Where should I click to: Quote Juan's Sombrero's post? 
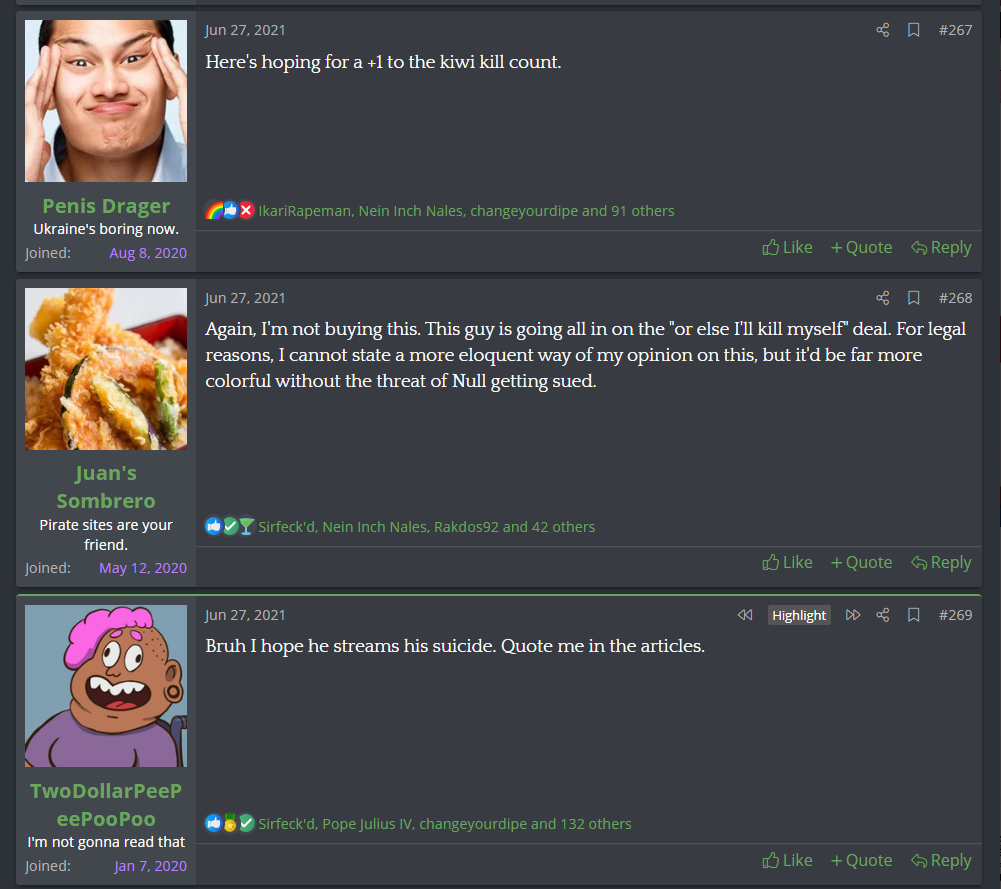point(861,563)
